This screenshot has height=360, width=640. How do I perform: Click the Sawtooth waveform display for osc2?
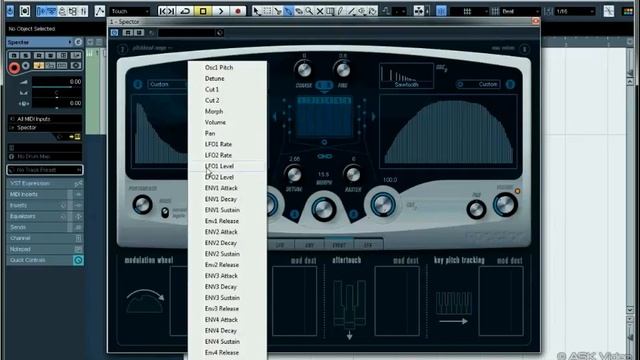406,76
